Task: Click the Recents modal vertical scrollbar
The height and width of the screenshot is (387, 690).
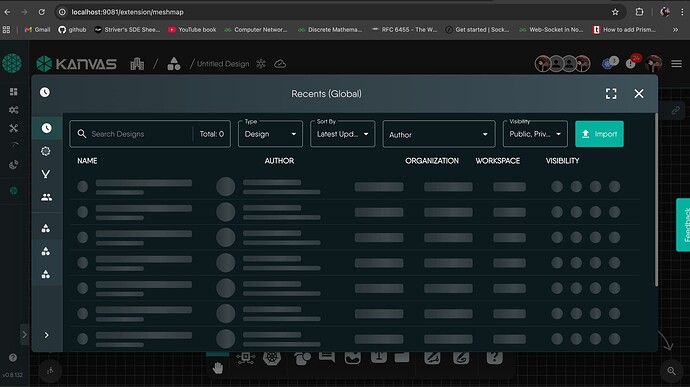Action: (656, 200)
